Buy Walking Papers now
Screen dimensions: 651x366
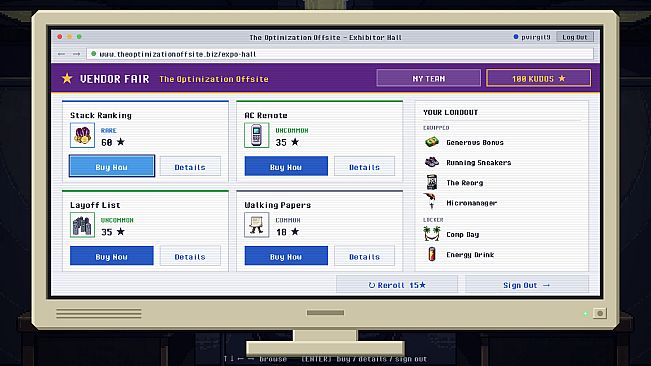pyautogui.click(x=286, y=256)
